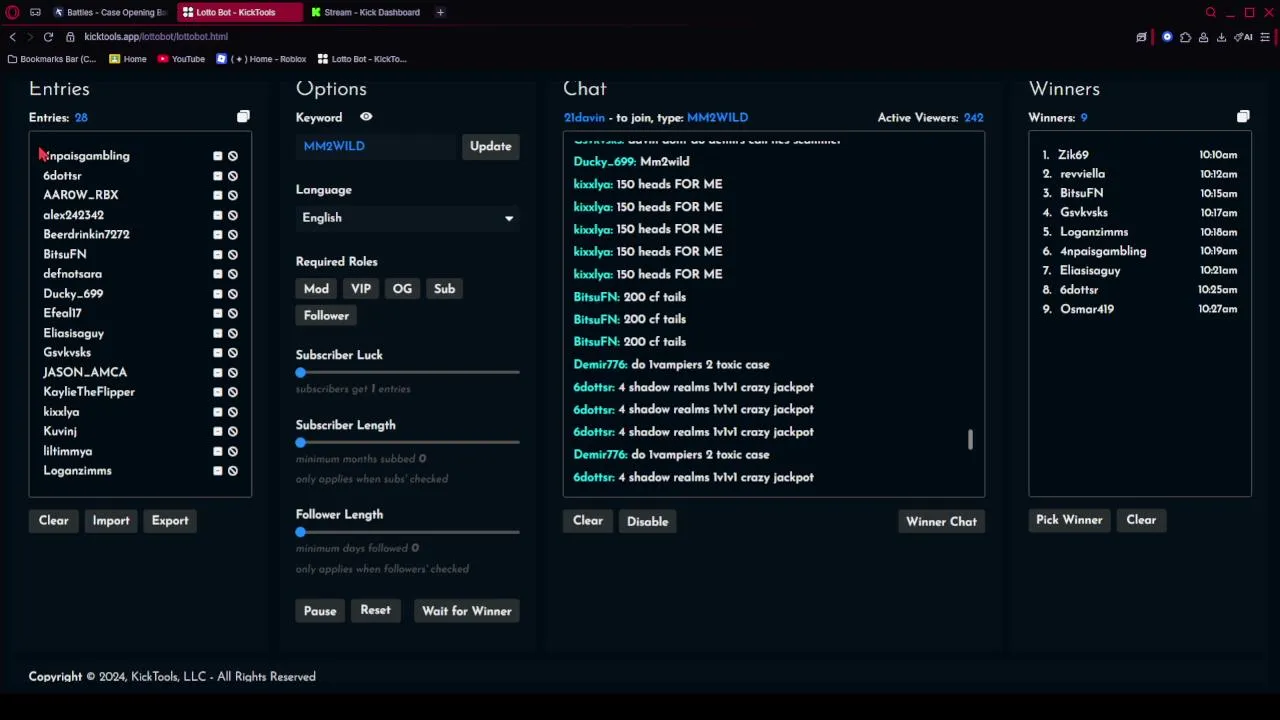Open the Opera menu logo
This screenshot has height=720, width=1280.
pyautogui.click(x=12, y=12)
